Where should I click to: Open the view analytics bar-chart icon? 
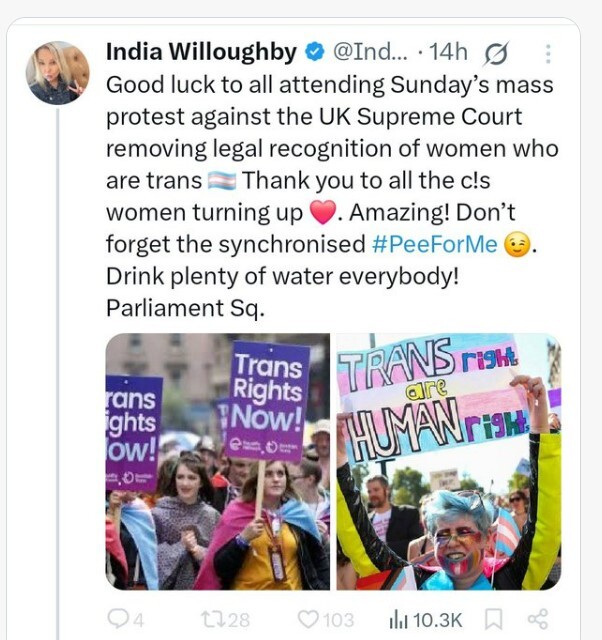[397, 620]
